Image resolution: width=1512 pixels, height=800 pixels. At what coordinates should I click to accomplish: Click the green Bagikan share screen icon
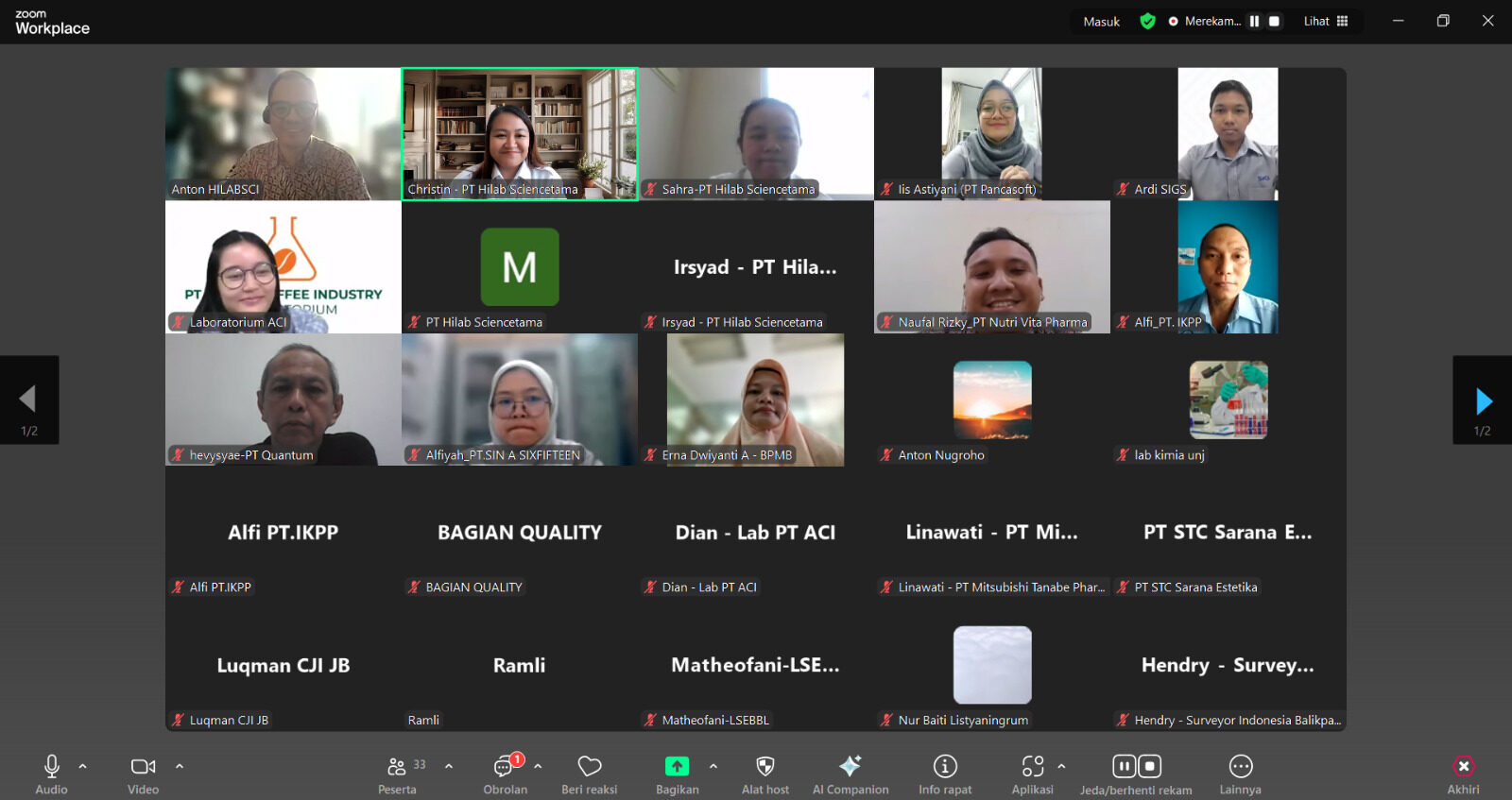coord(678,766)
